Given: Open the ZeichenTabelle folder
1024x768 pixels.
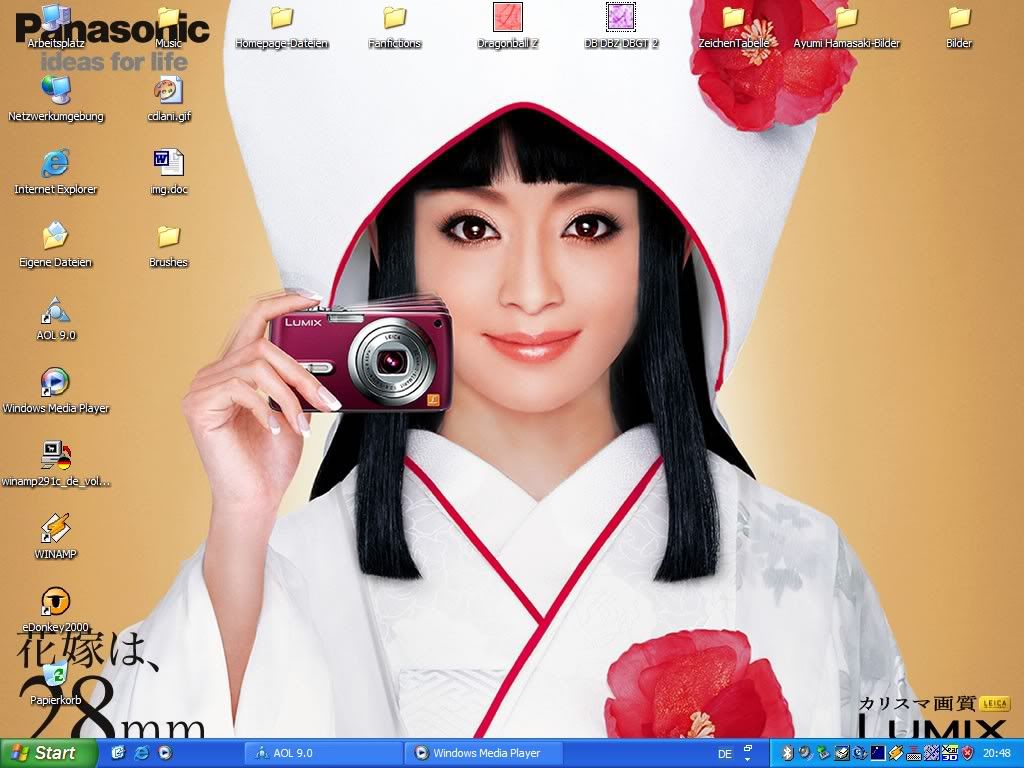Looking at the screenshot, I should (733, 26).
